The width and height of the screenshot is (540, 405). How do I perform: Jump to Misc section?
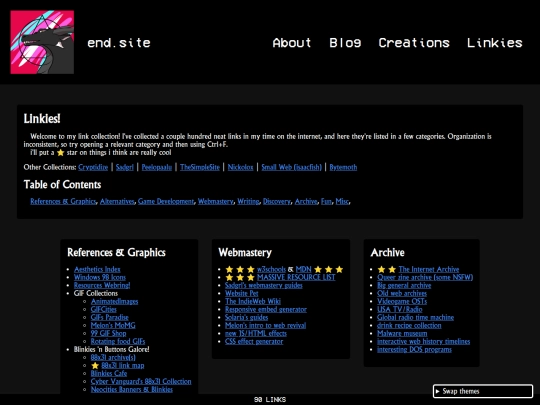coord(342,201)
